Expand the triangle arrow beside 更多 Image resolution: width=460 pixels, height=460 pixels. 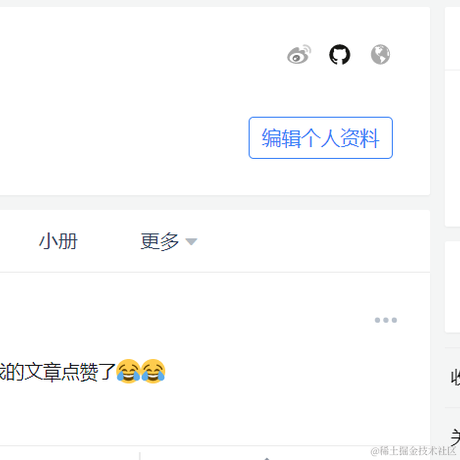click(191, 241)
